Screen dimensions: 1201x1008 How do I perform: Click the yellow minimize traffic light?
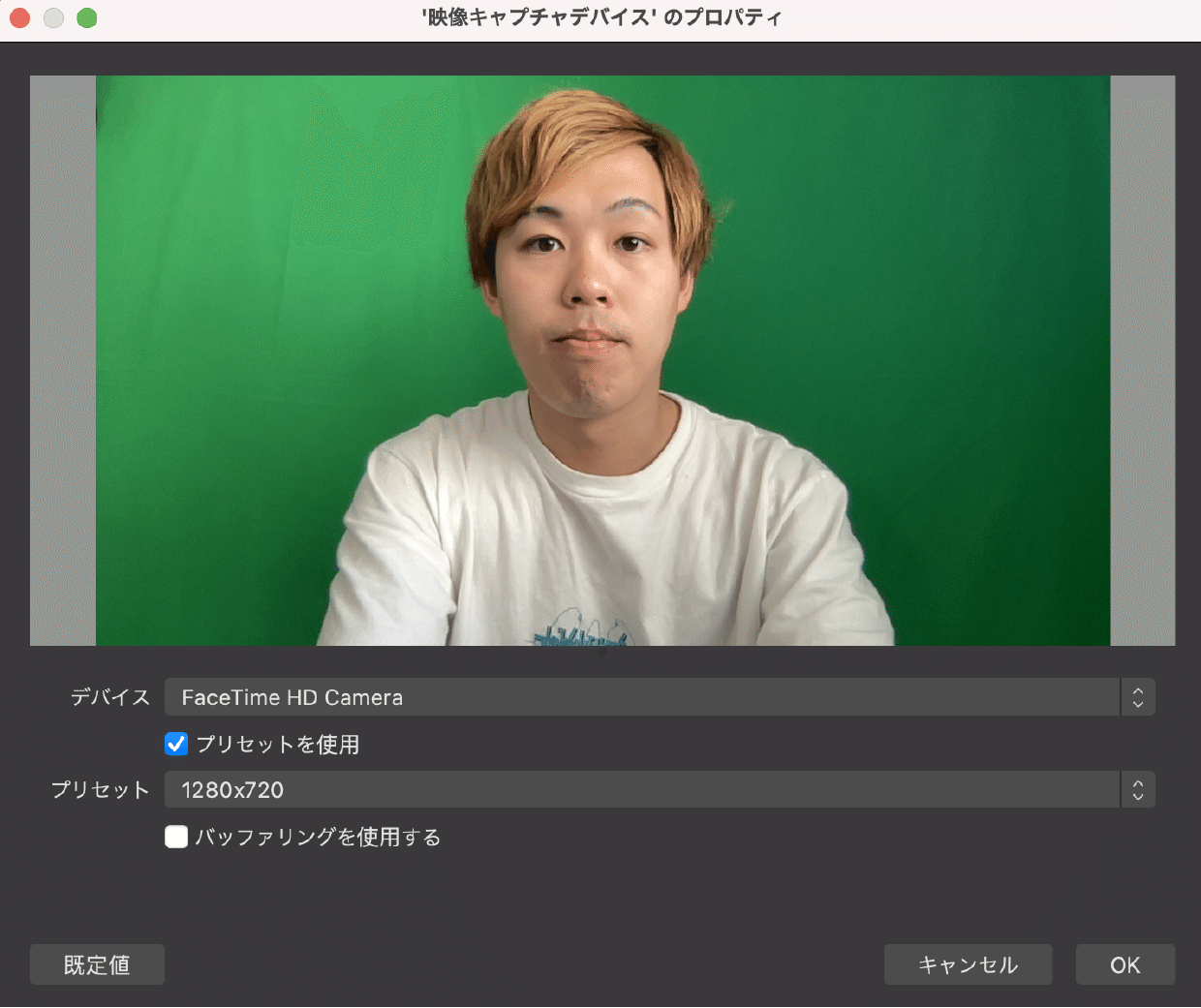pos(53,17)
